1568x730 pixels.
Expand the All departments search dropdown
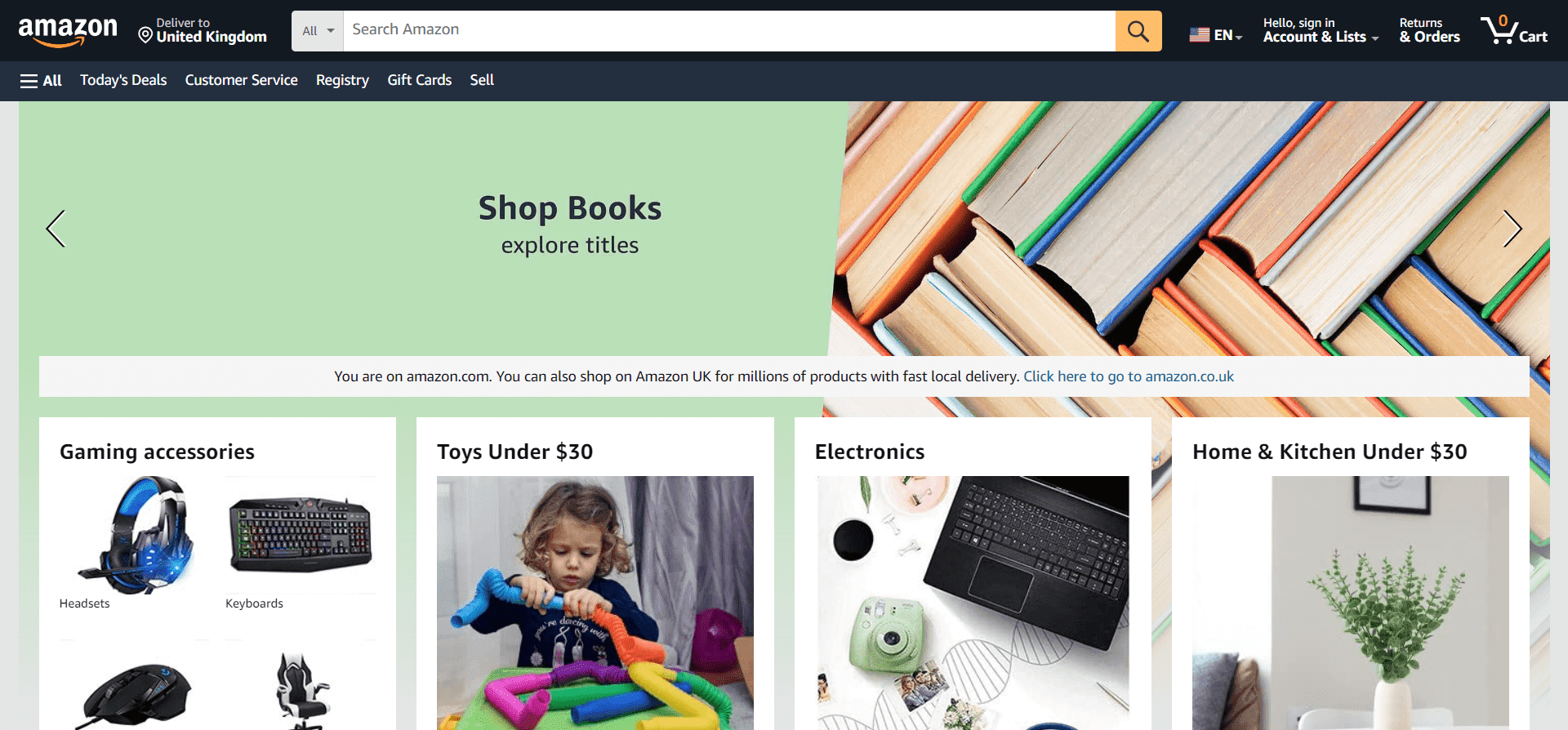point(318,31)
